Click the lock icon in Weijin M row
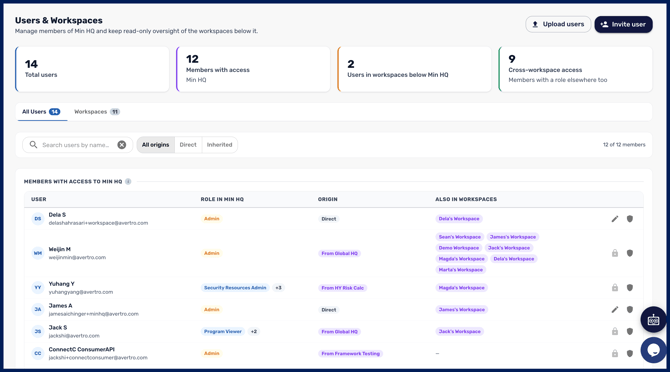 coord(615,253)
